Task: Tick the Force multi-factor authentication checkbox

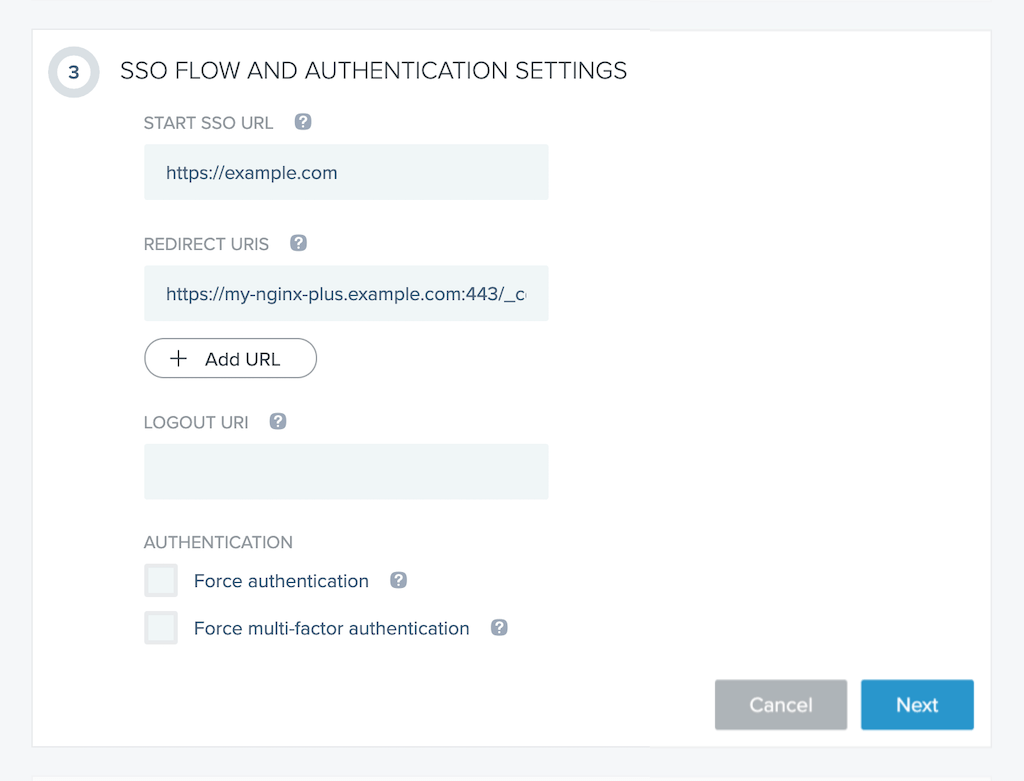Action: tap(161, 628)
